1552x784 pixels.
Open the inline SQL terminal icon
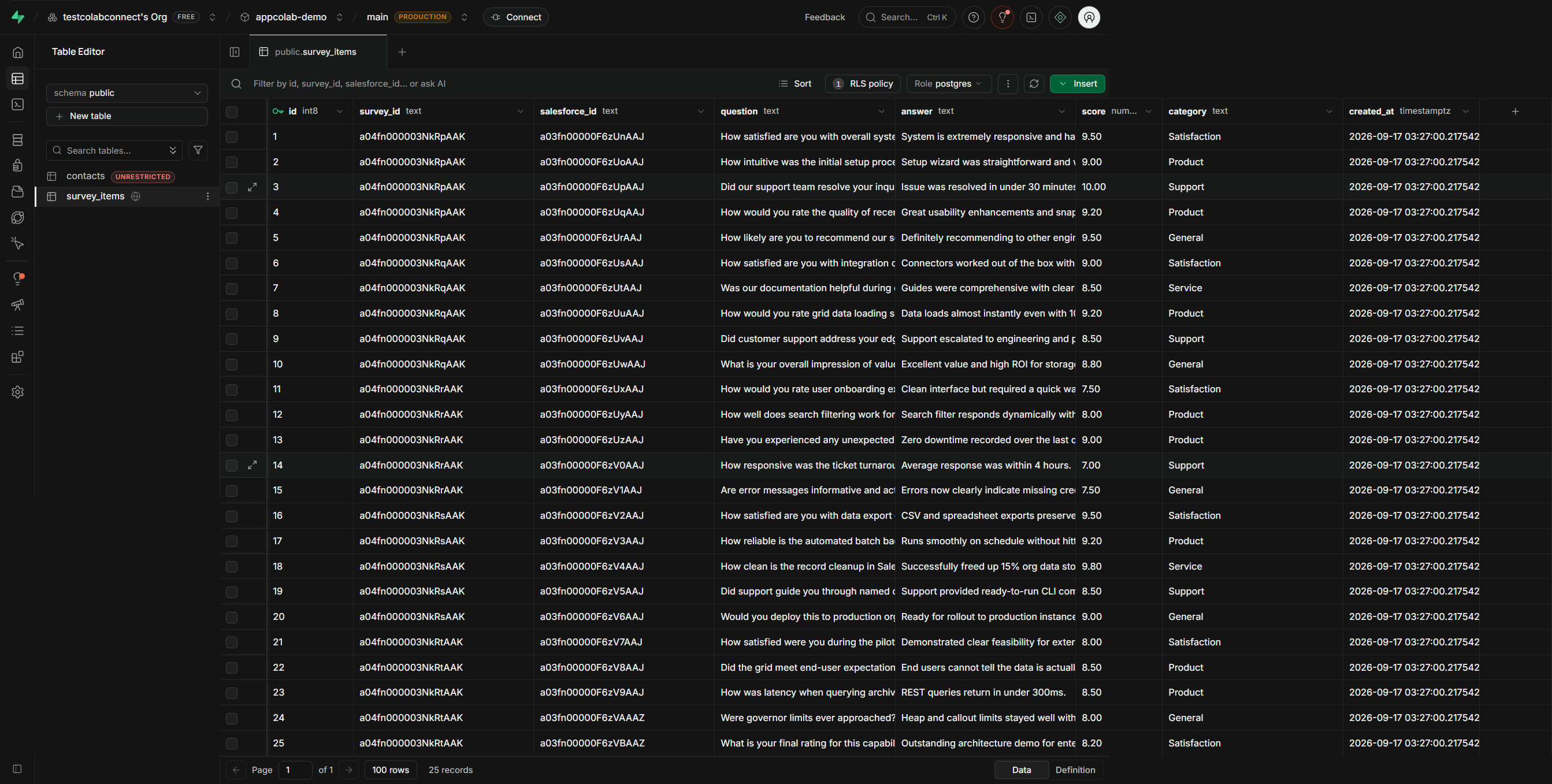1031,17
